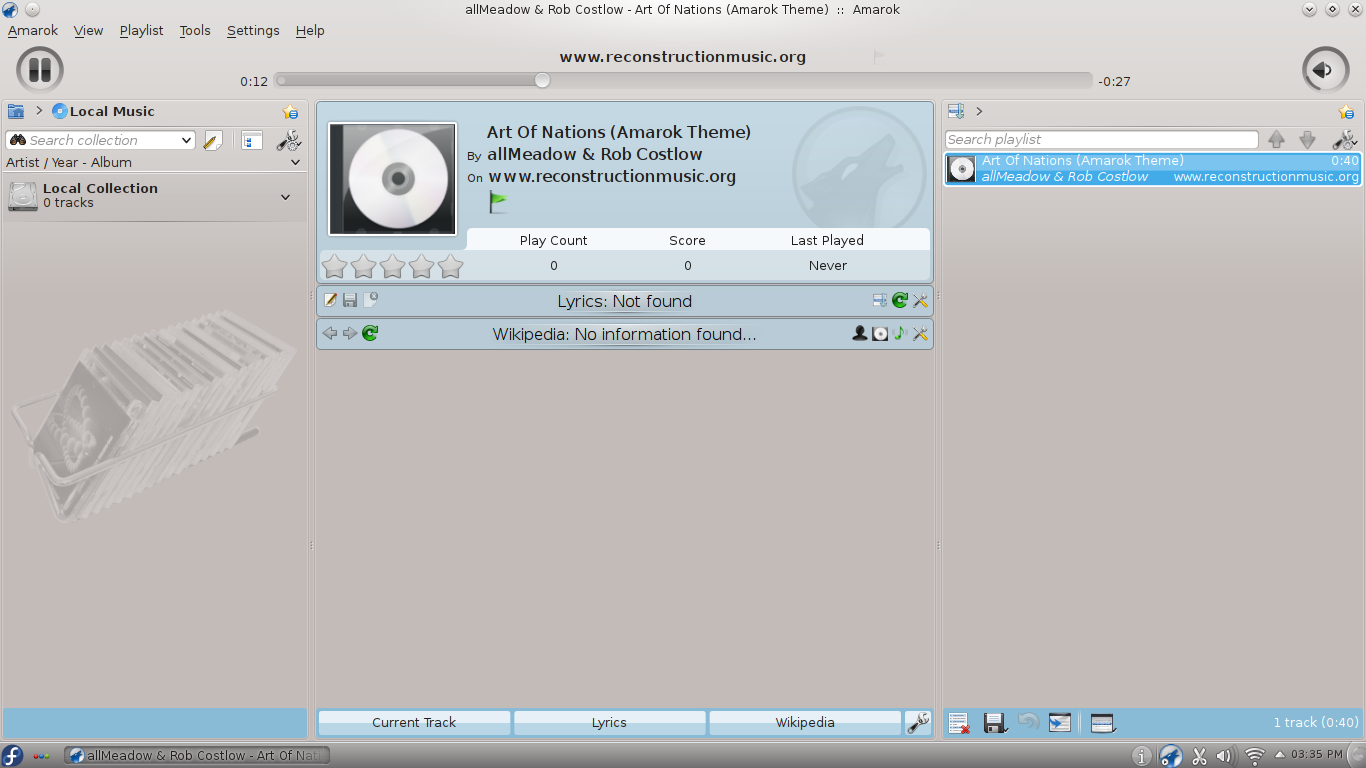Click the Lyrics: Not found header
1366x768 pixels.
click(625, 301)
